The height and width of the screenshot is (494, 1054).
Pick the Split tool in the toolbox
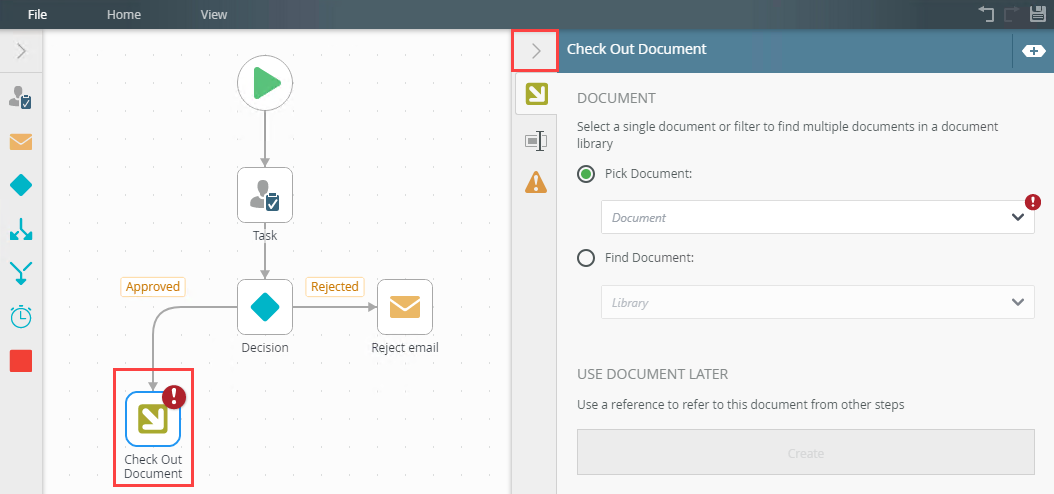pos(21,229)
